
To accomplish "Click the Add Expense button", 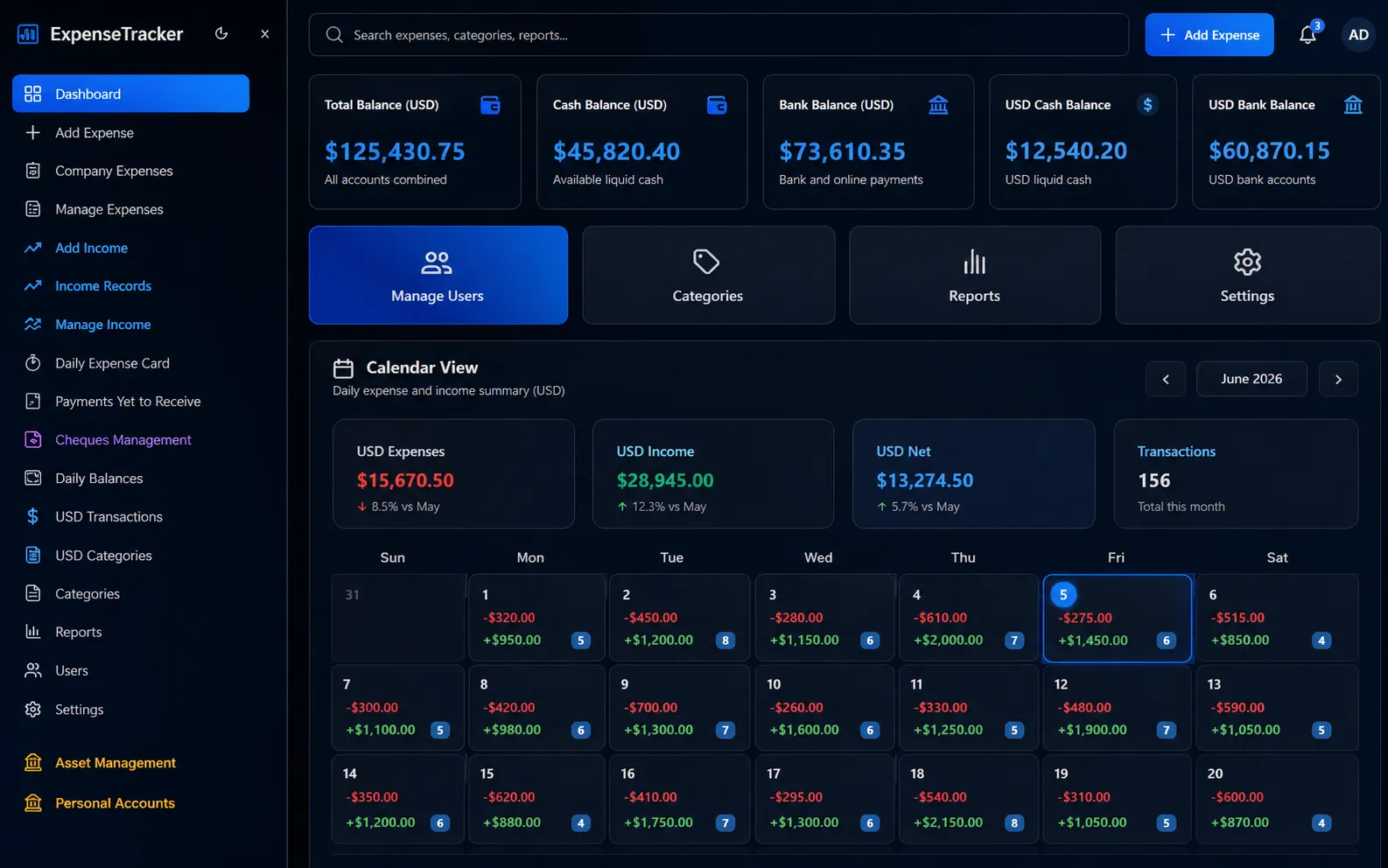I will point(1209,35).
